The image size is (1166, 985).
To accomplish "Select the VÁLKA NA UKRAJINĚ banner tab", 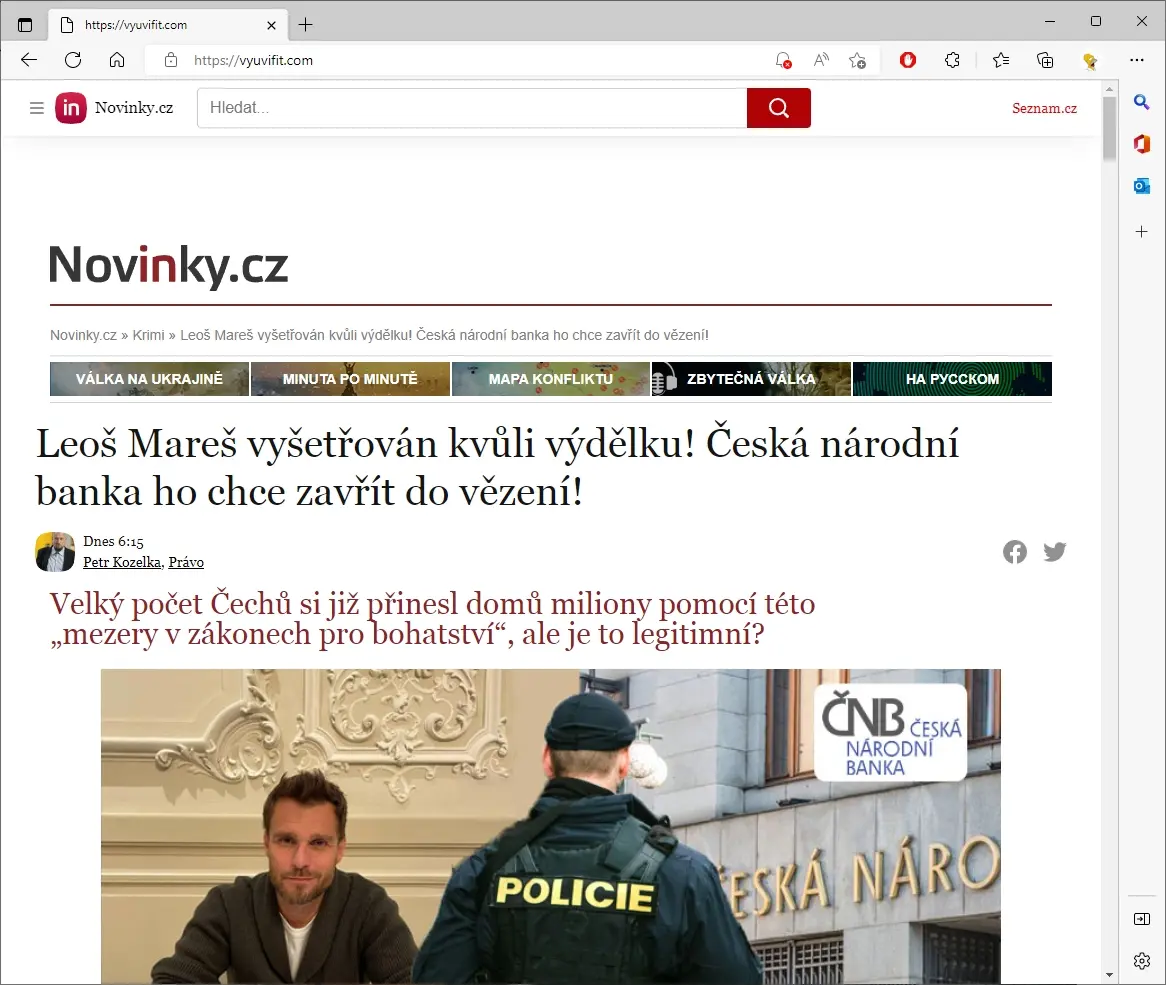I will [149, 379].
